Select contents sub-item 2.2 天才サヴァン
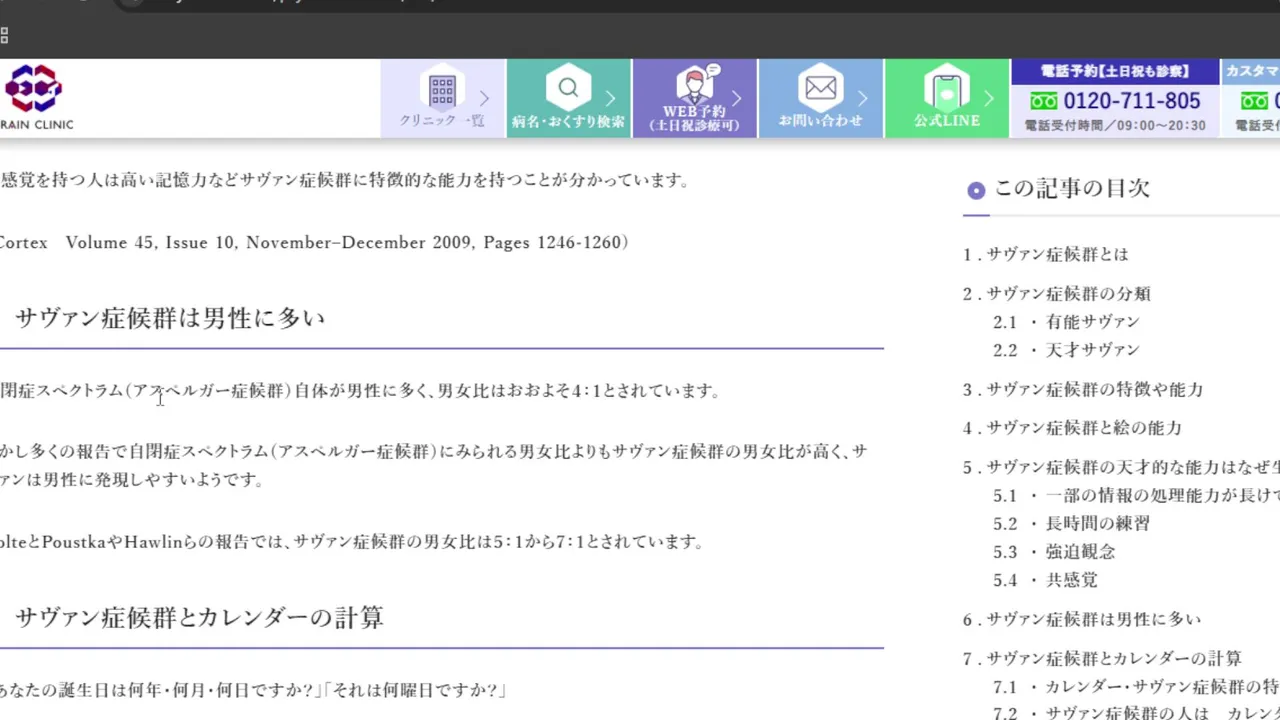1280x720 pixels. [1066, 349]
